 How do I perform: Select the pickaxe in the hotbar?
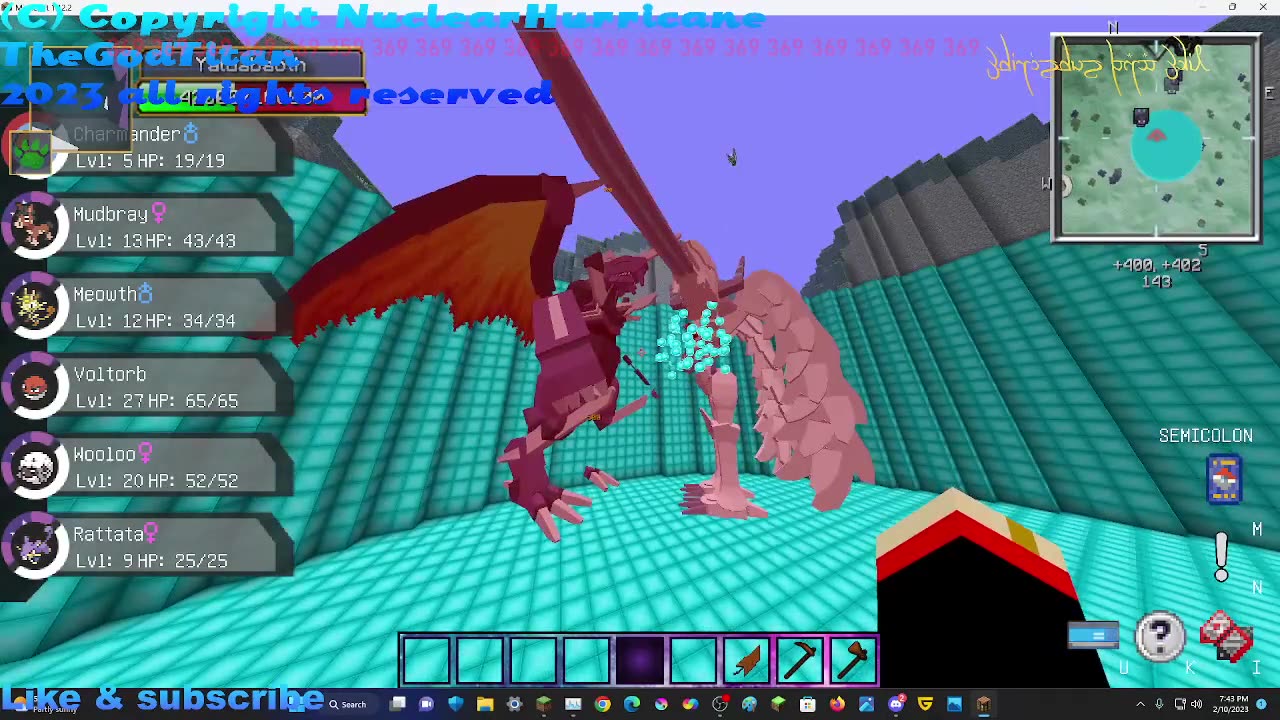800,659
